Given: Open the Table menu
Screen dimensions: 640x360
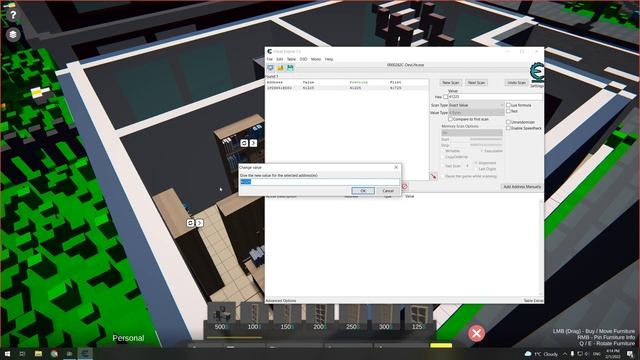Looking at the screenshot, I should click(x=291, y=59).
